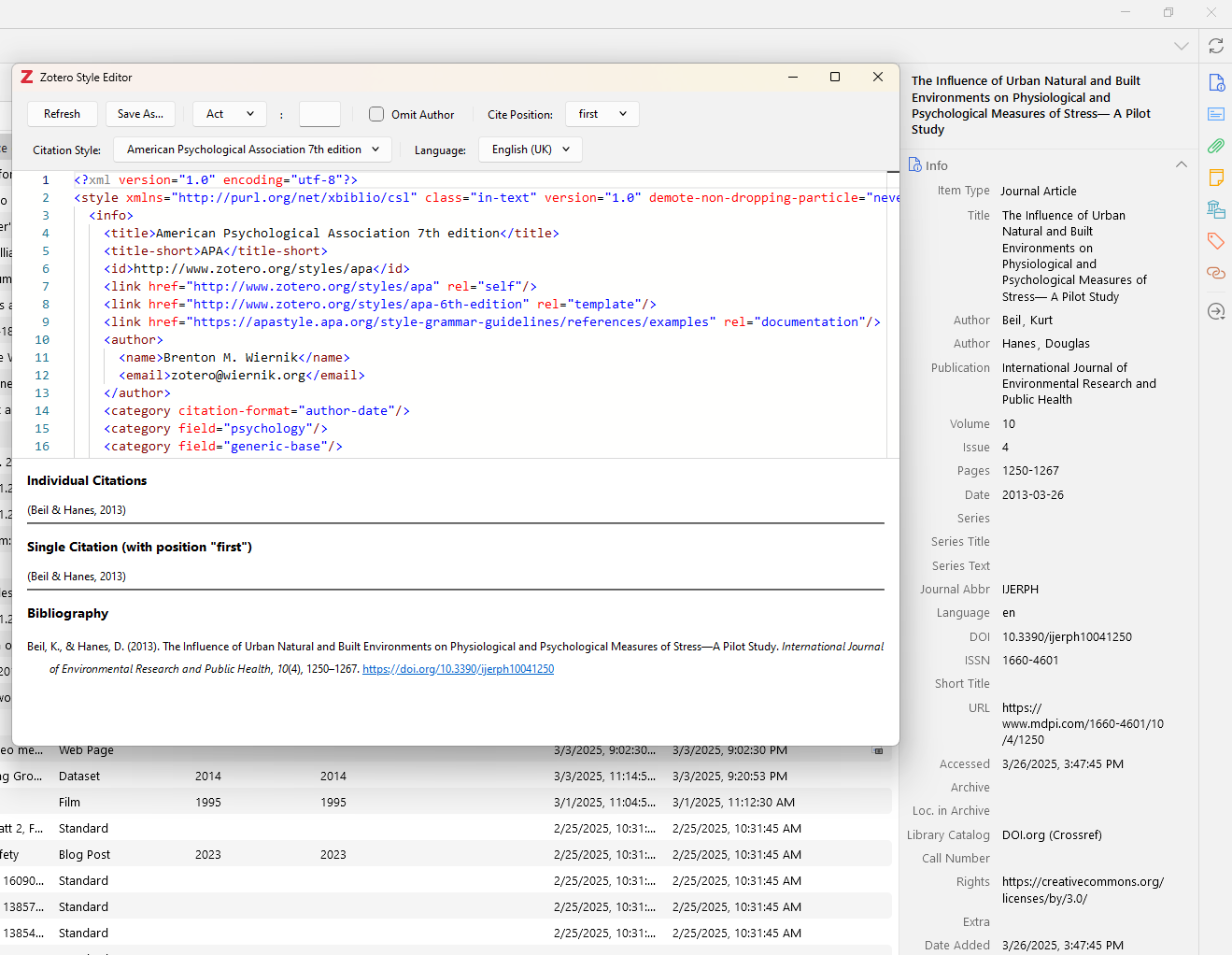
Task: Click the Refresh button
Action: tap(62, 114)
